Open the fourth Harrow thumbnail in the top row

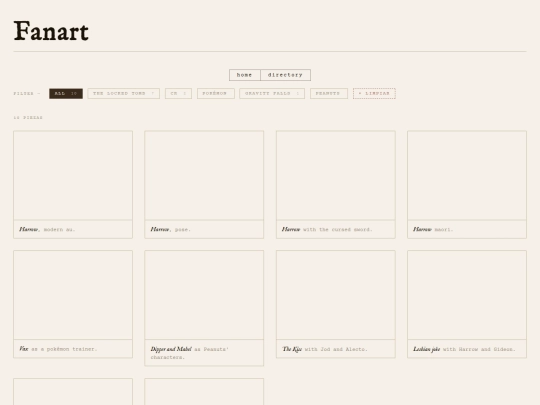click(467, 175)
